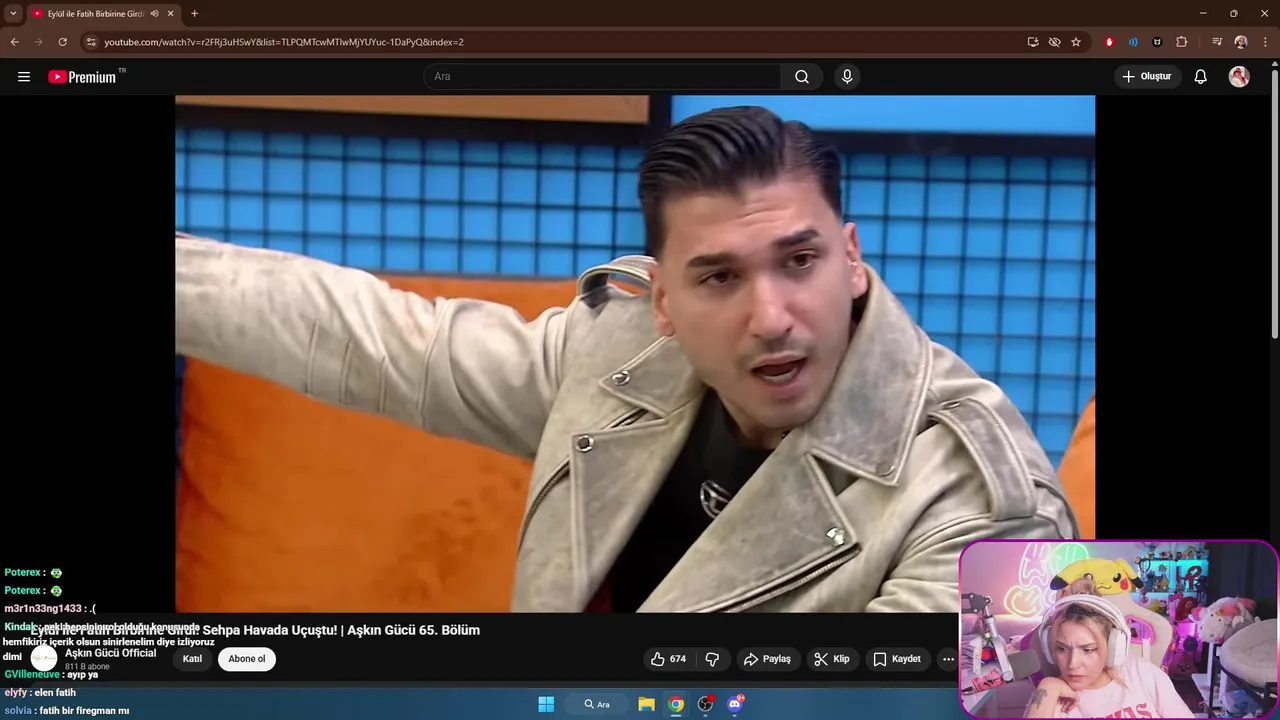Click m3r1n33ng1433 chat message
The height and width of the screenshot is (720, 1280).
[50, 608]
